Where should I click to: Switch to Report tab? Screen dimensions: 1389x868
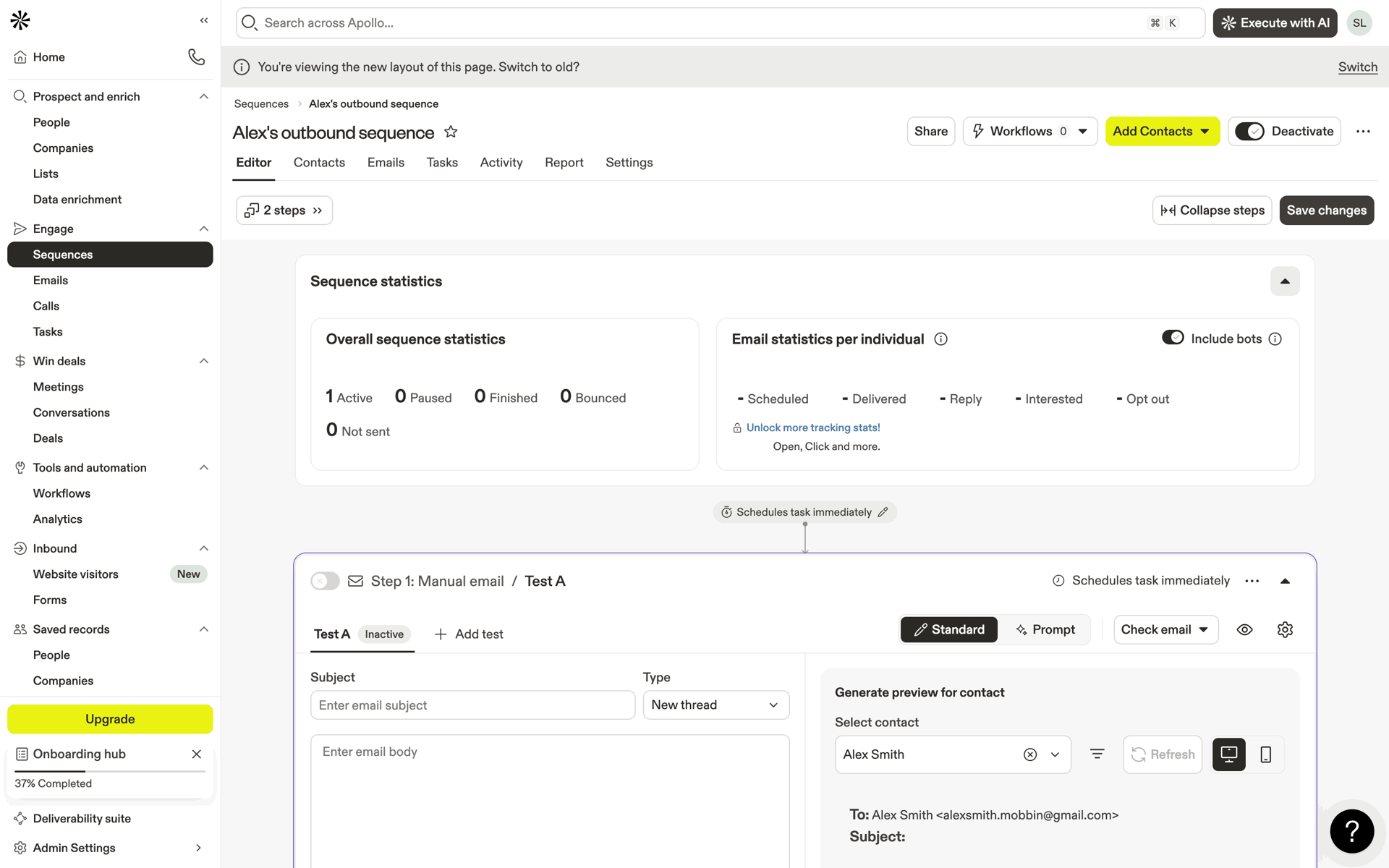[564, 163]
